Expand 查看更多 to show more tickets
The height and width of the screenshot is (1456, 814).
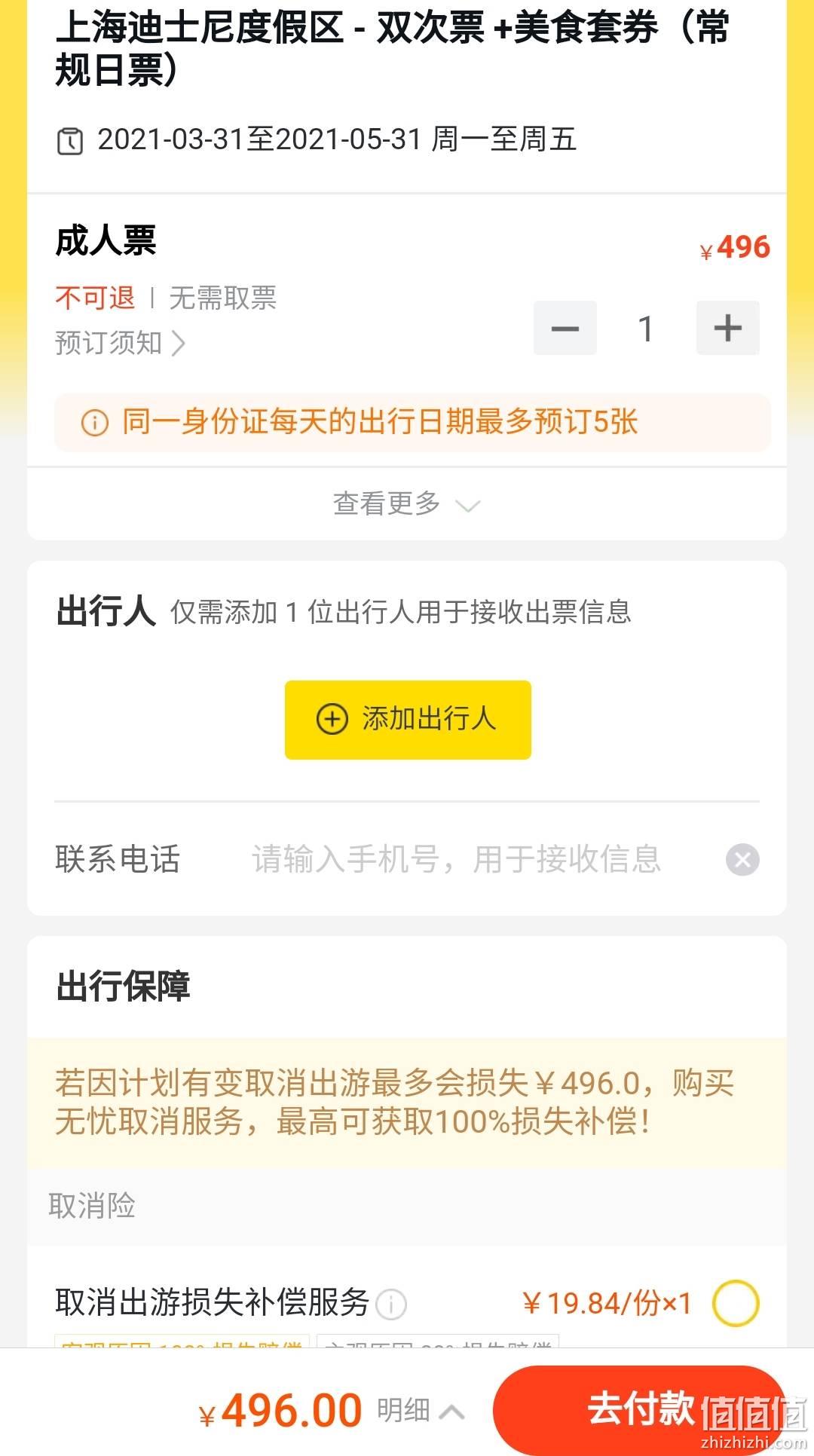point(407,503)
